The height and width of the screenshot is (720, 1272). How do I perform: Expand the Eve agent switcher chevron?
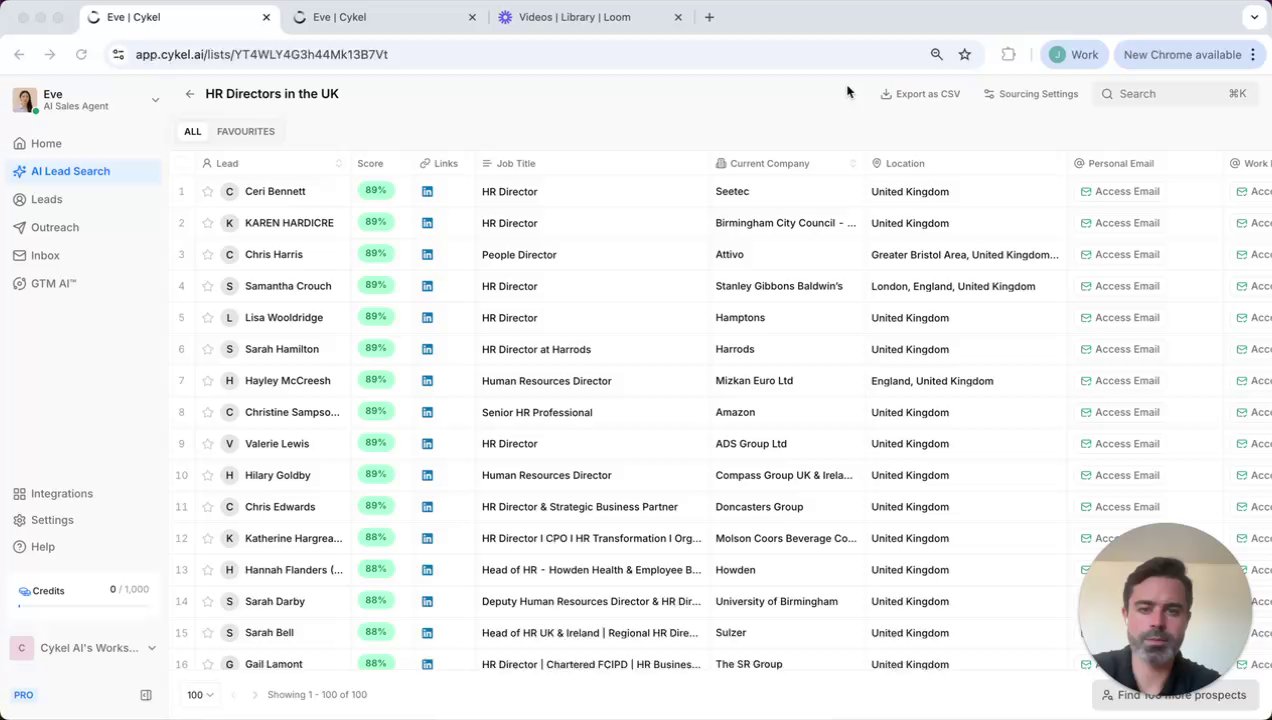tap(155, 100)
